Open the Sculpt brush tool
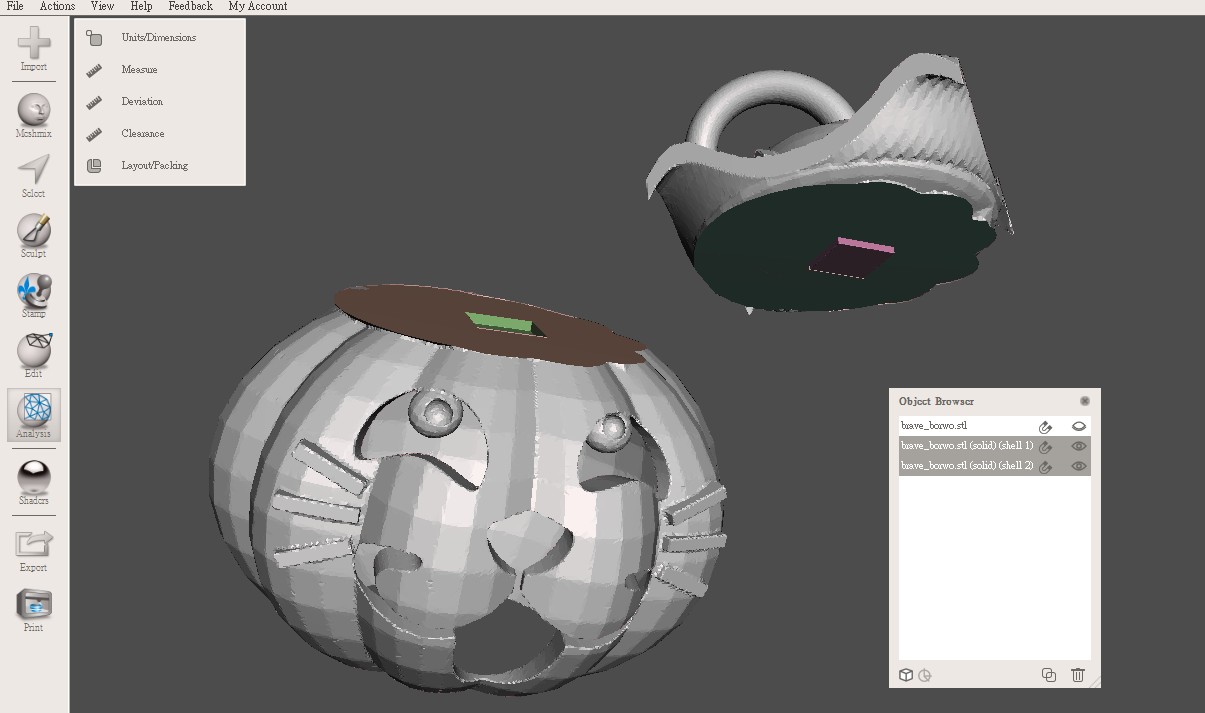This screenshot has width=1205, height=713. 34,235
